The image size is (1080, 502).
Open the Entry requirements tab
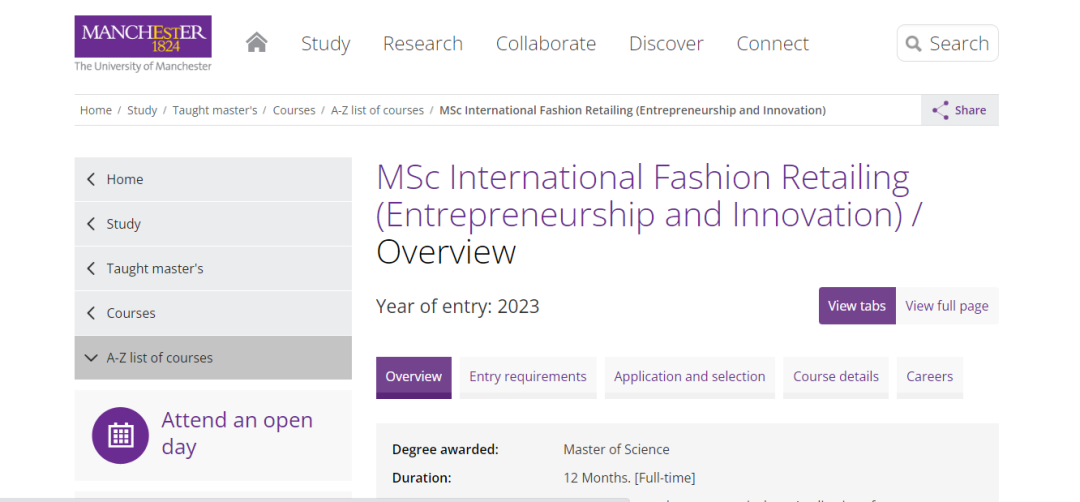(527, 377)
